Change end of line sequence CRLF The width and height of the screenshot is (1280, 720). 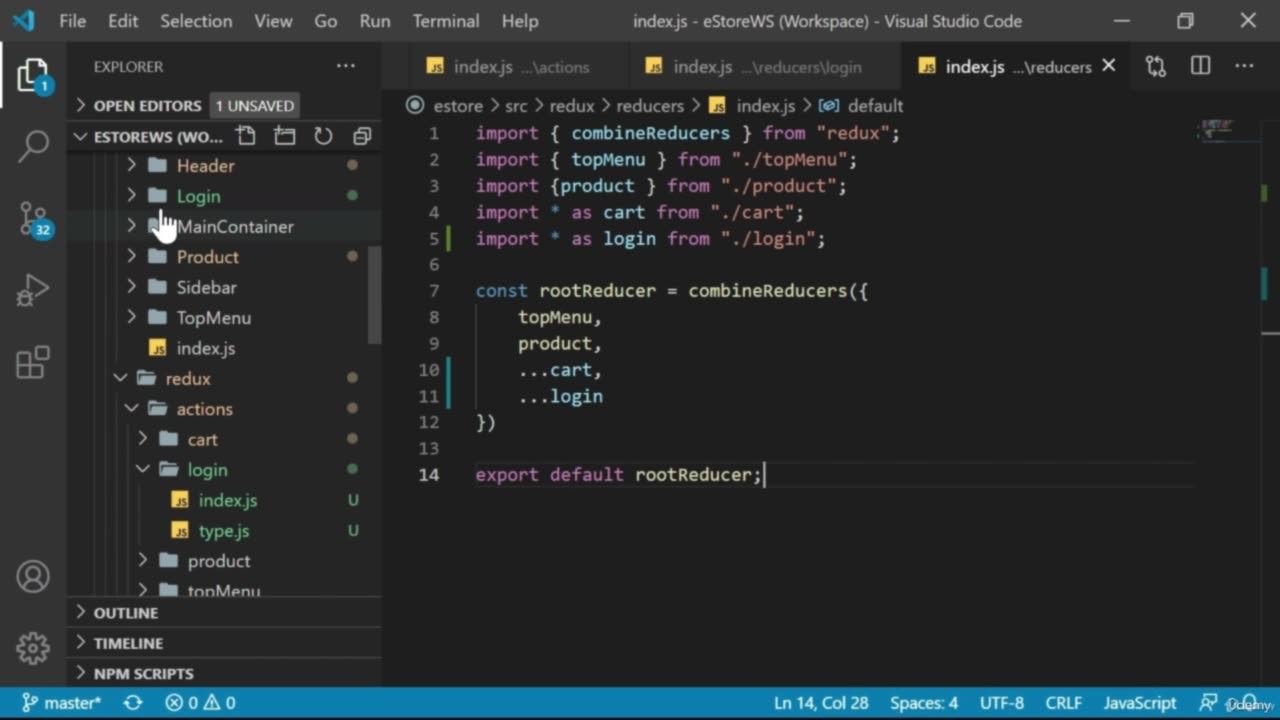click(1064, 703)
